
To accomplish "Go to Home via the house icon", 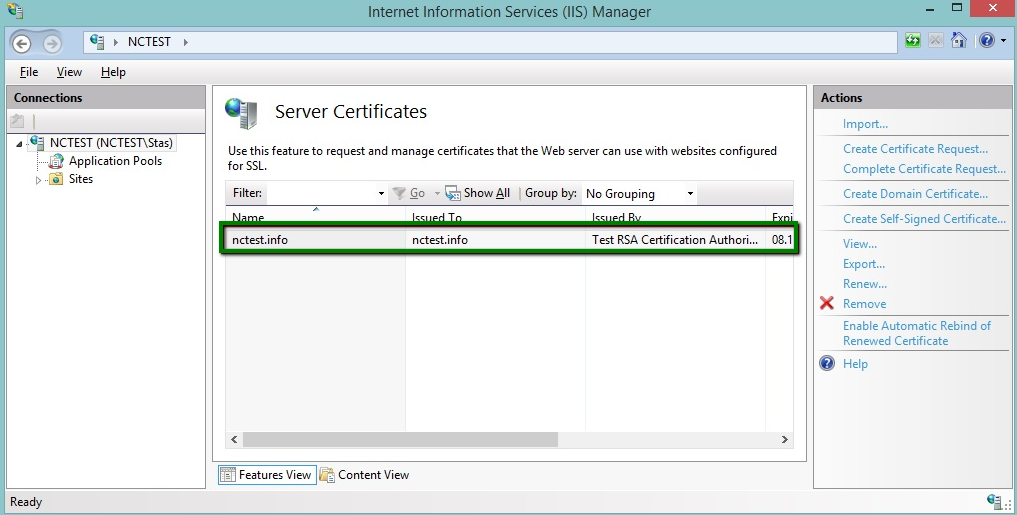I will (x=959, y=40).
